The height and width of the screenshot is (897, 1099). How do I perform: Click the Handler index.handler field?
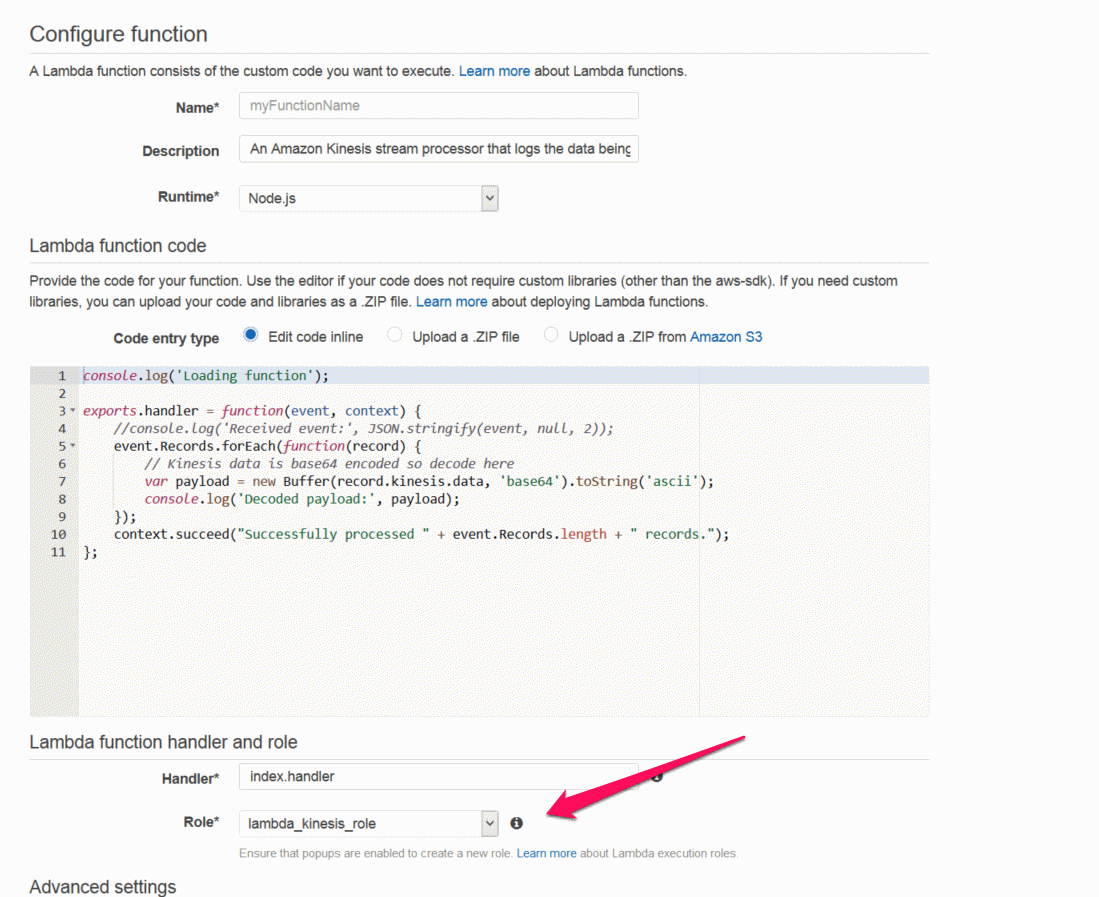click(x=439, y=776)
